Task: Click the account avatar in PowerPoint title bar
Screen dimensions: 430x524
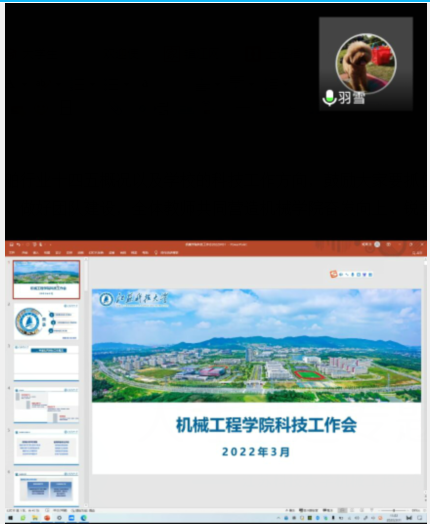Action: (377, 244)
